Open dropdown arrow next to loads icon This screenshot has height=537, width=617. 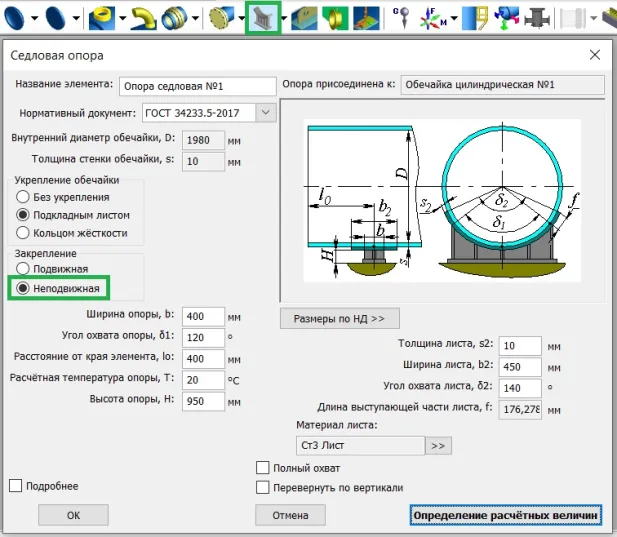(x=453, y=17)
